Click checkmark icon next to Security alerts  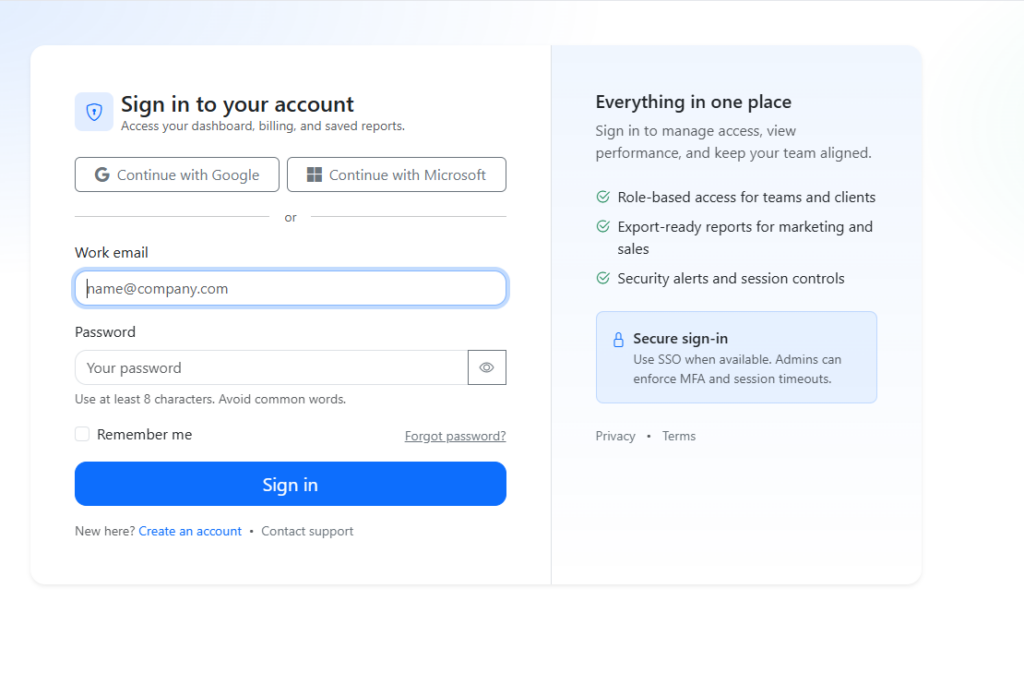click(603, 278)
